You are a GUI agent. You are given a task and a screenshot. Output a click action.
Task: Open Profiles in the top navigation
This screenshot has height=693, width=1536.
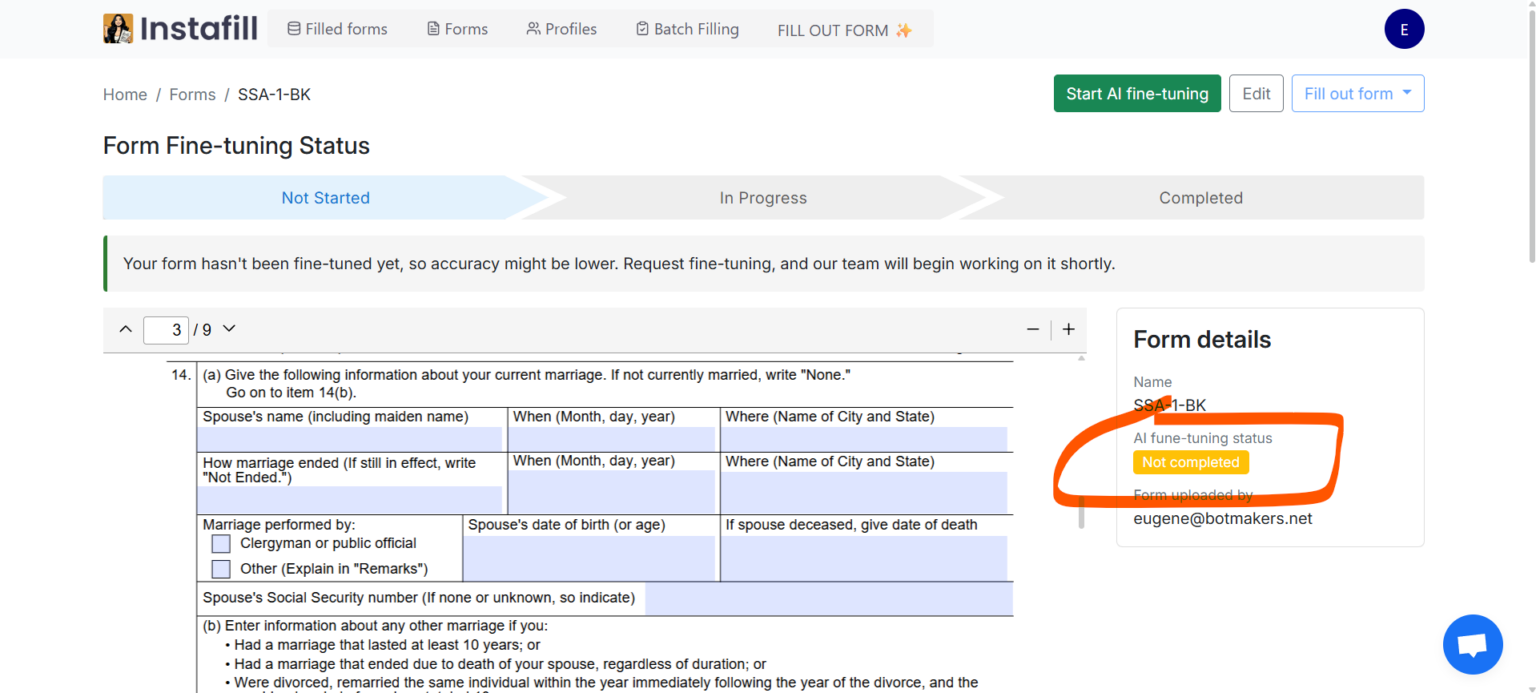(x=561, y=29)
